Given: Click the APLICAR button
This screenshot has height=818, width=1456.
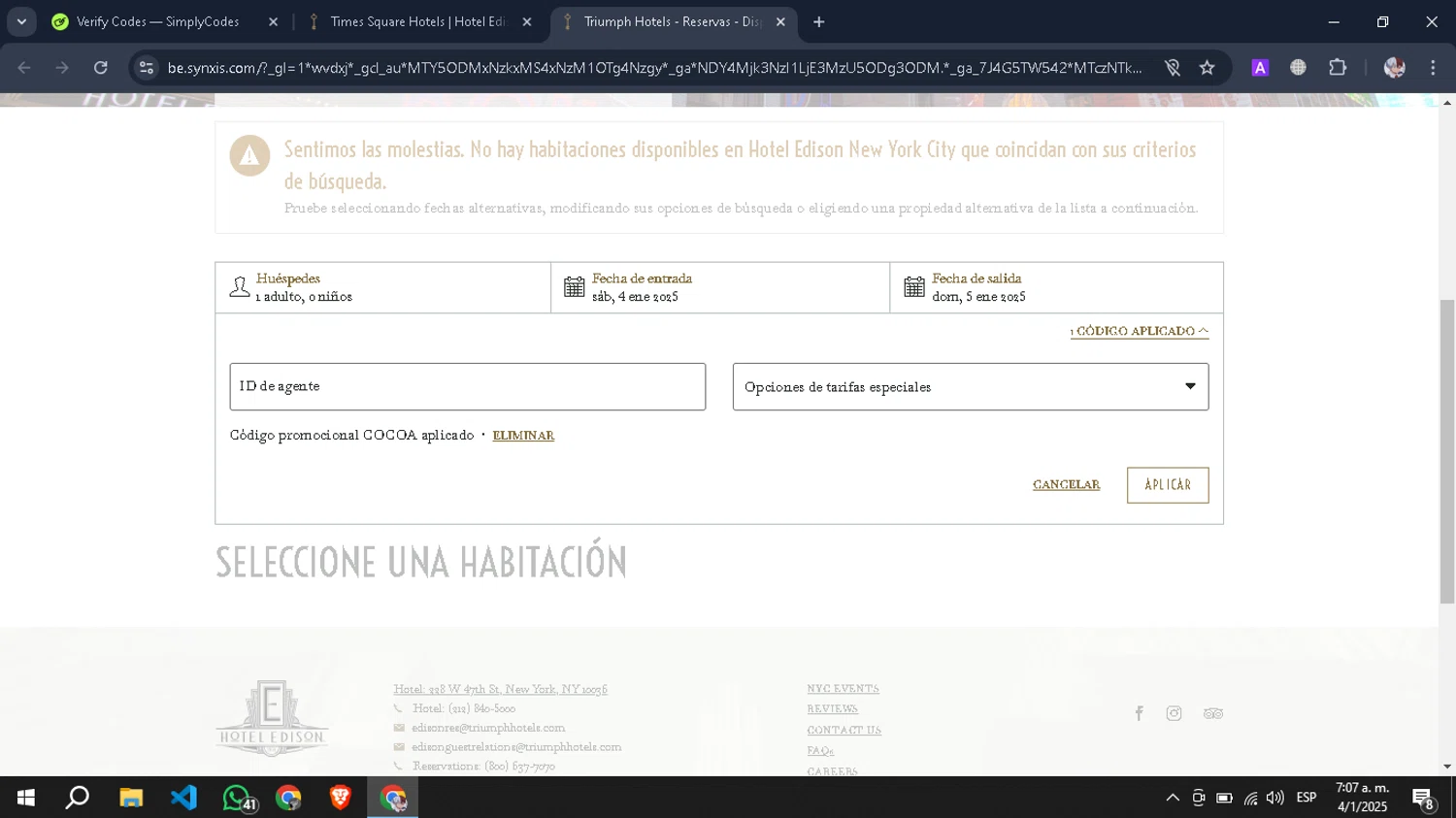Looking at the screenshot, I should tap(1168, 485).
